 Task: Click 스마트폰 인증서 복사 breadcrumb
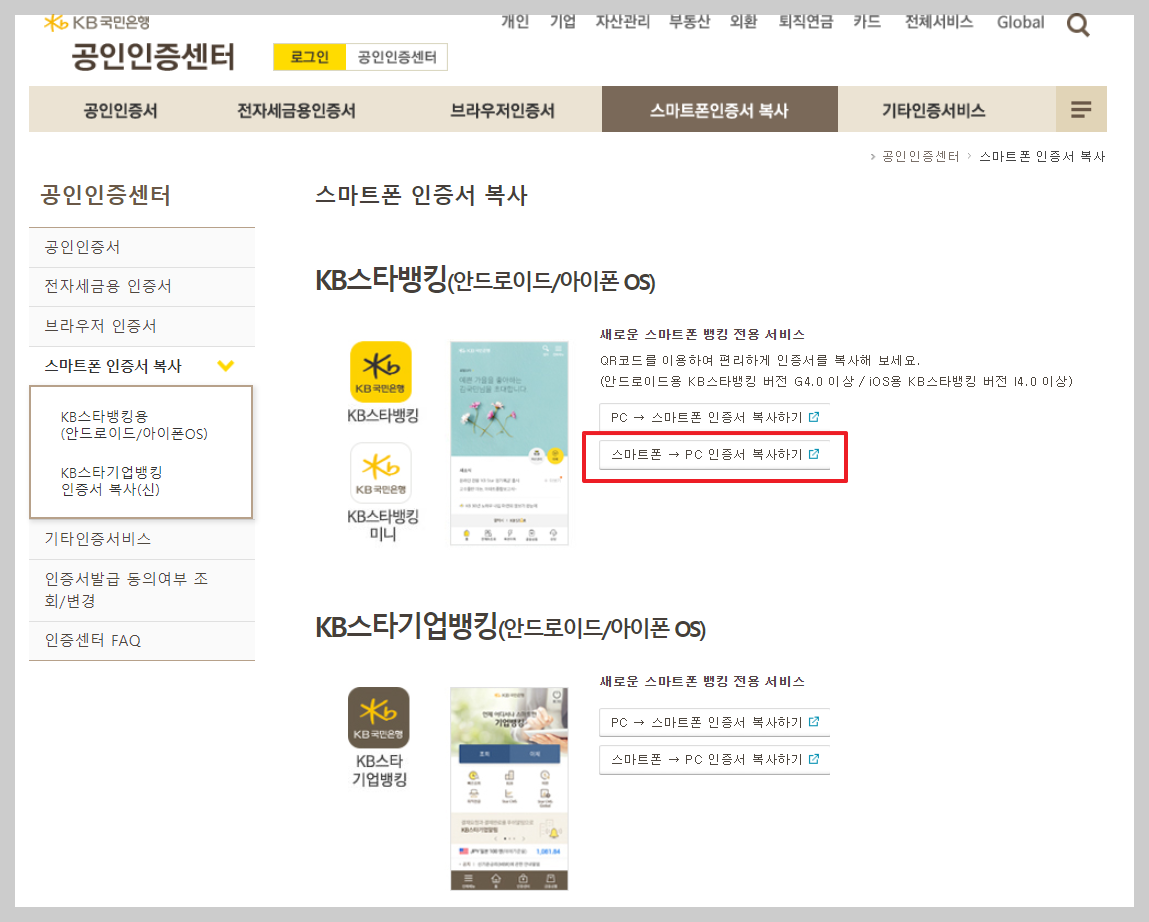tap(1042, 156)
